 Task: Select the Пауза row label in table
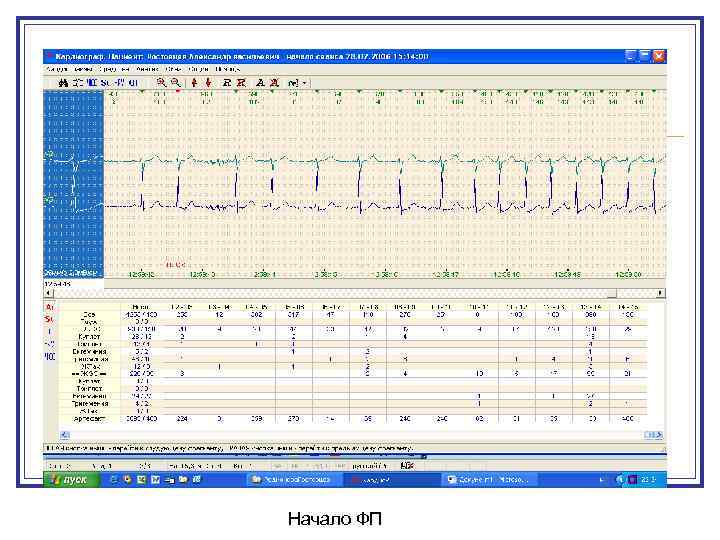pyautogui.click(x=89, y=322)
